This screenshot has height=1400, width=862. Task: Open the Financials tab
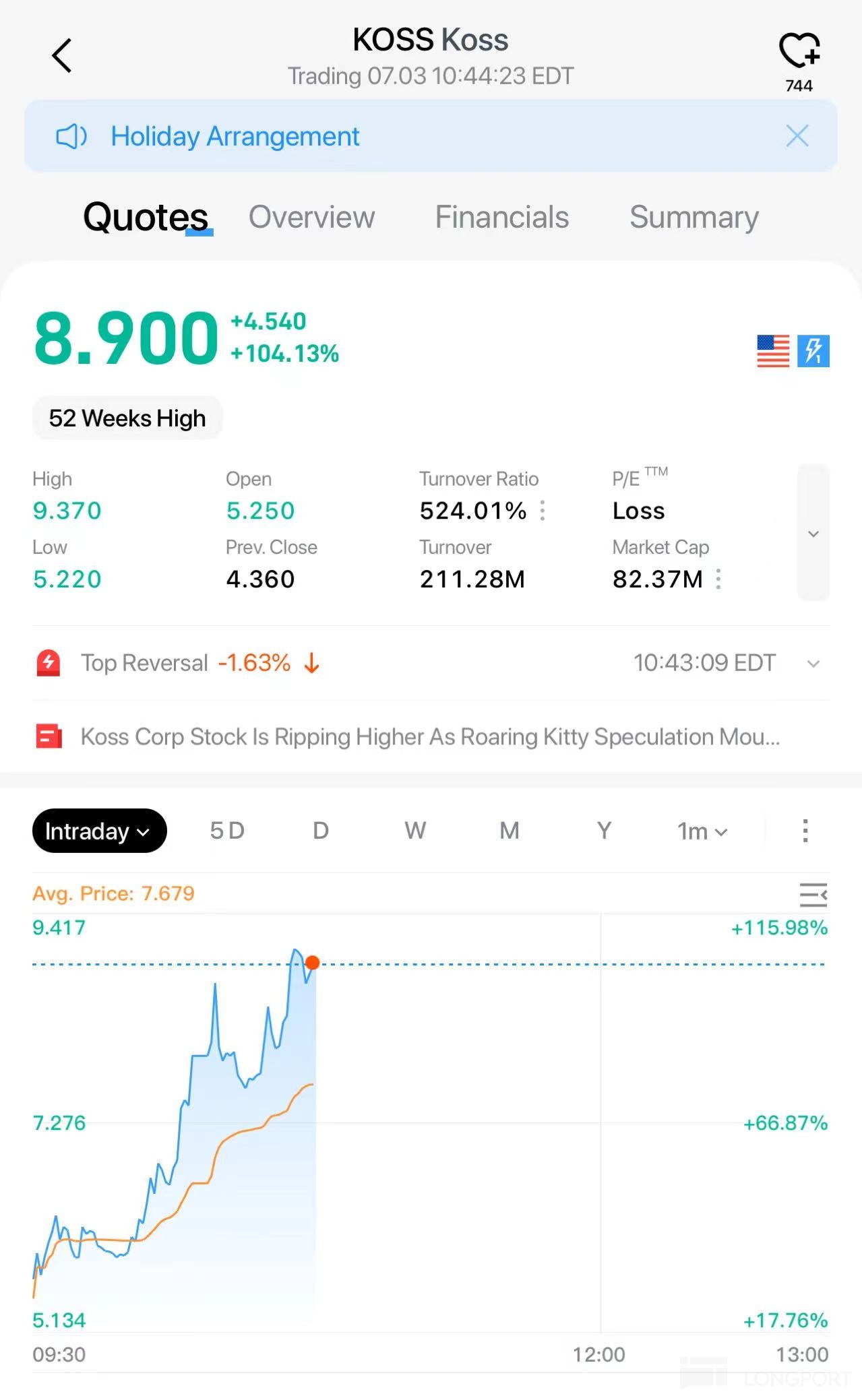(x=502, y=217)
